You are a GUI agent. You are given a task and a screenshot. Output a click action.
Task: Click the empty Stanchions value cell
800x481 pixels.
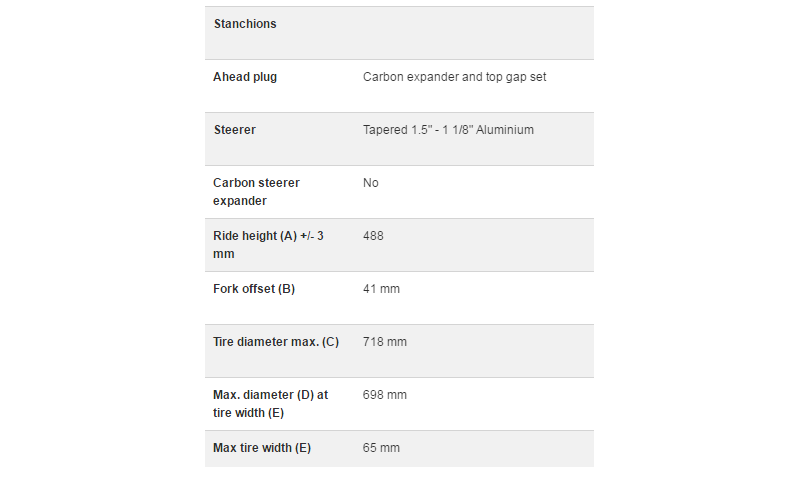[474, 33]
